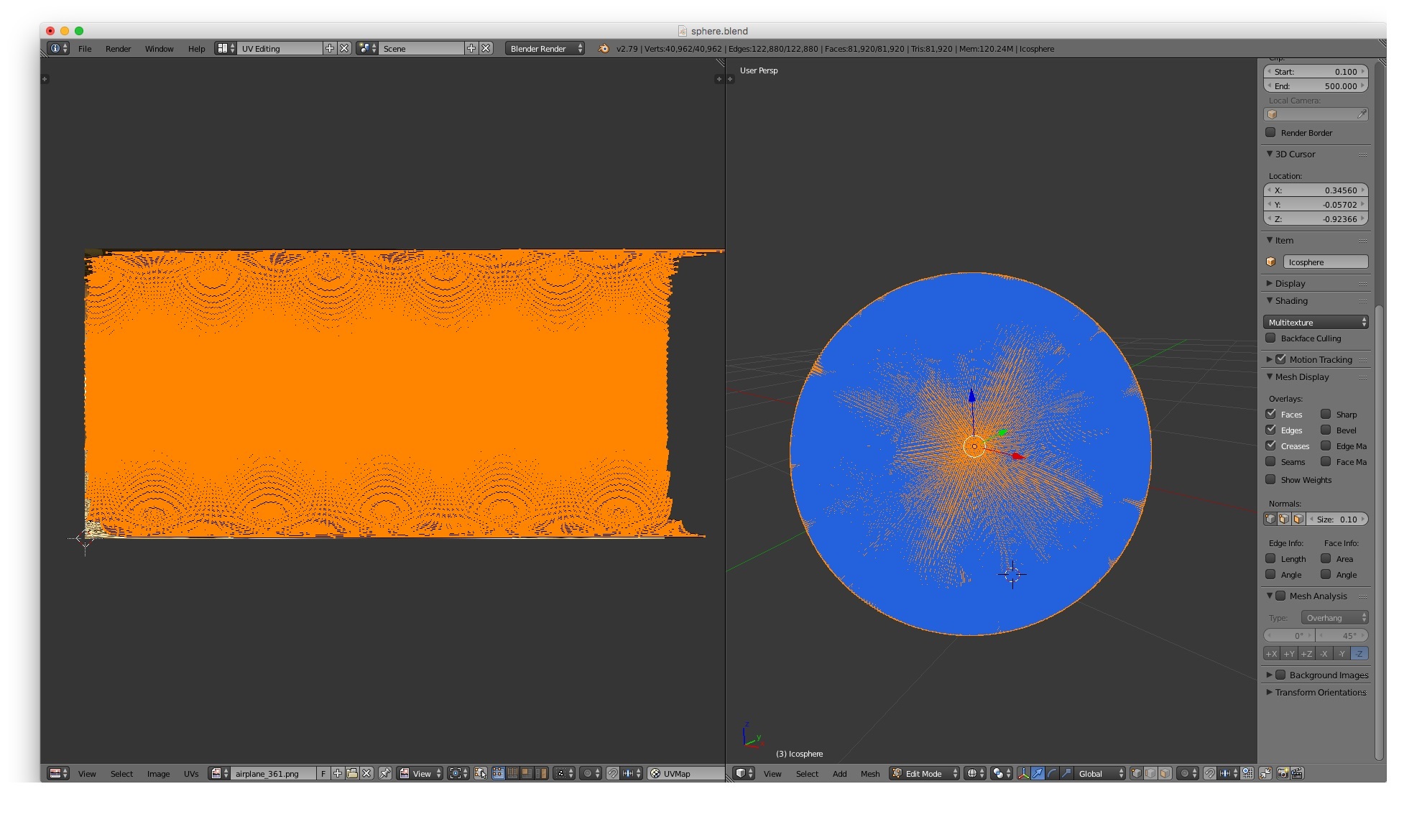Toggle the 3D manipulator axes icon
This screenshot has width=1427, height=840.
tap(1023, 773)
